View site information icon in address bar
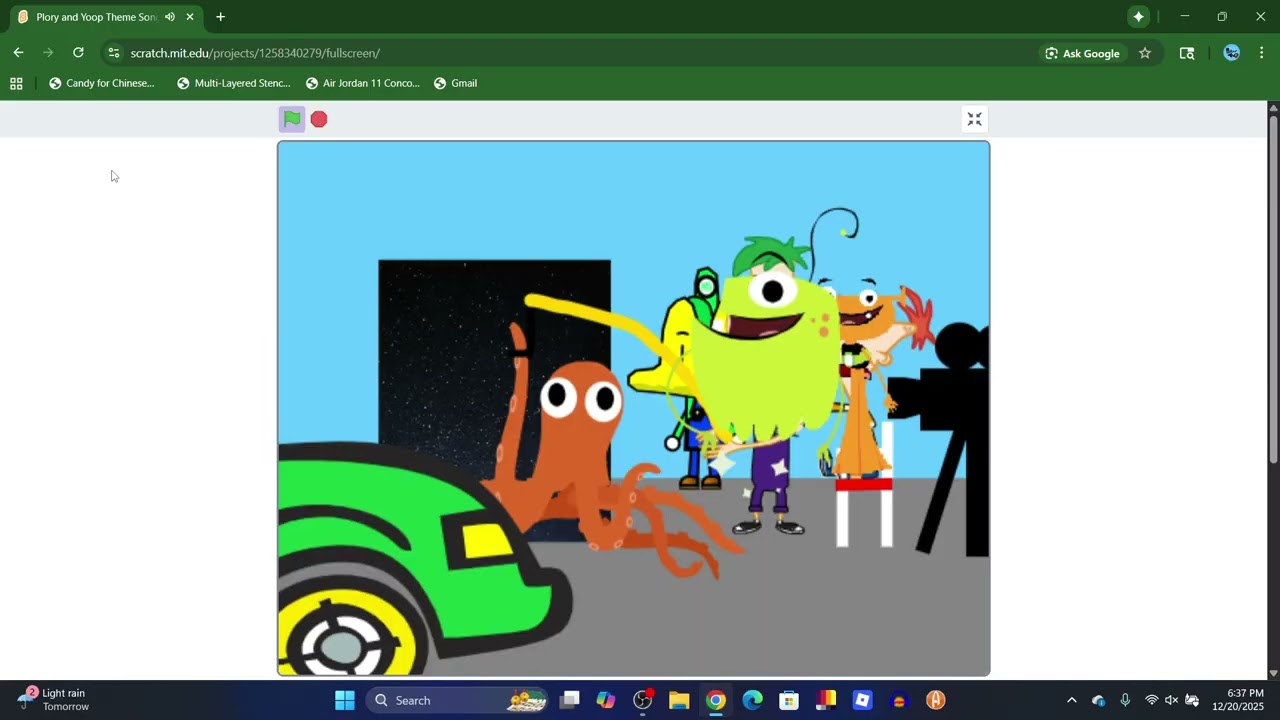 click(x=114, y=53)
